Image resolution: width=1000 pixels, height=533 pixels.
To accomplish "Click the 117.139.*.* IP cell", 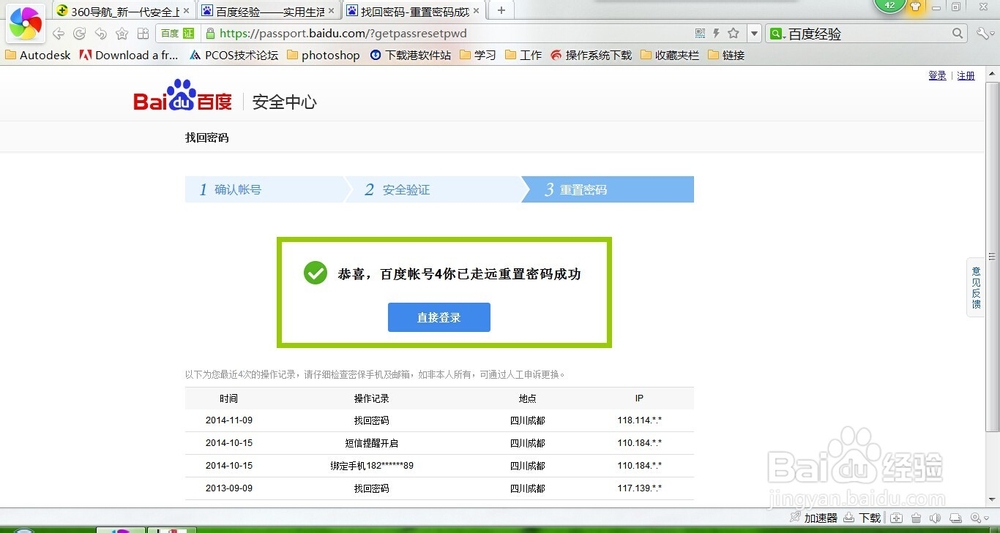I will [639, 488].
